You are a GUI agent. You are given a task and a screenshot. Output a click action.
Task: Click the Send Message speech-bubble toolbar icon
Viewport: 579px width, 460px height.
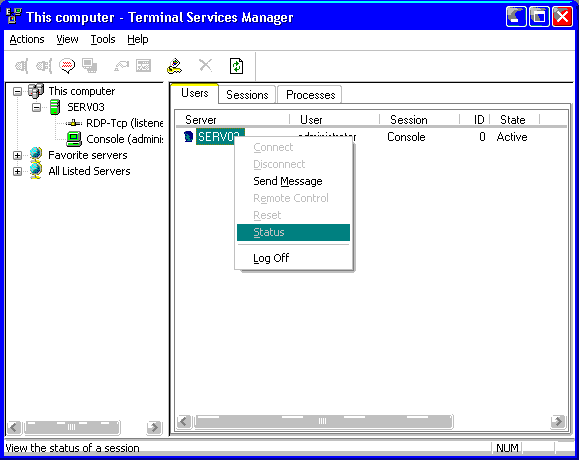[67, 66]
